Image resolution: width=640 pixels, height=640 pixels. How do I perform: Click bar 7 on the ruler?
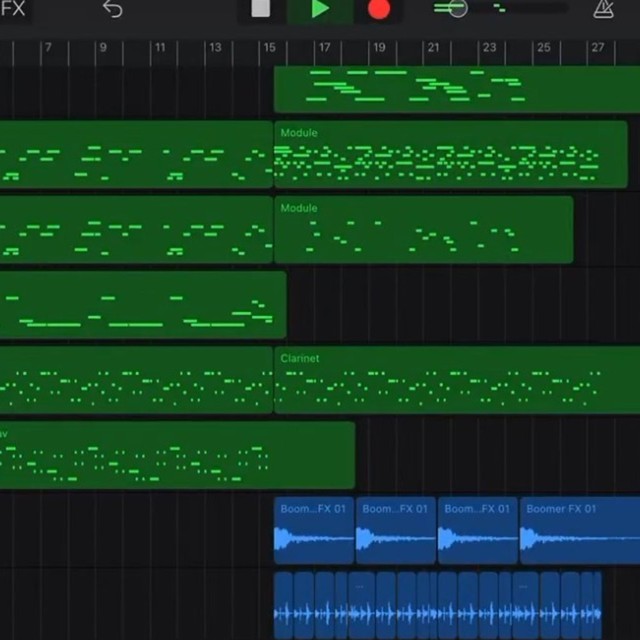coord(48,48)
